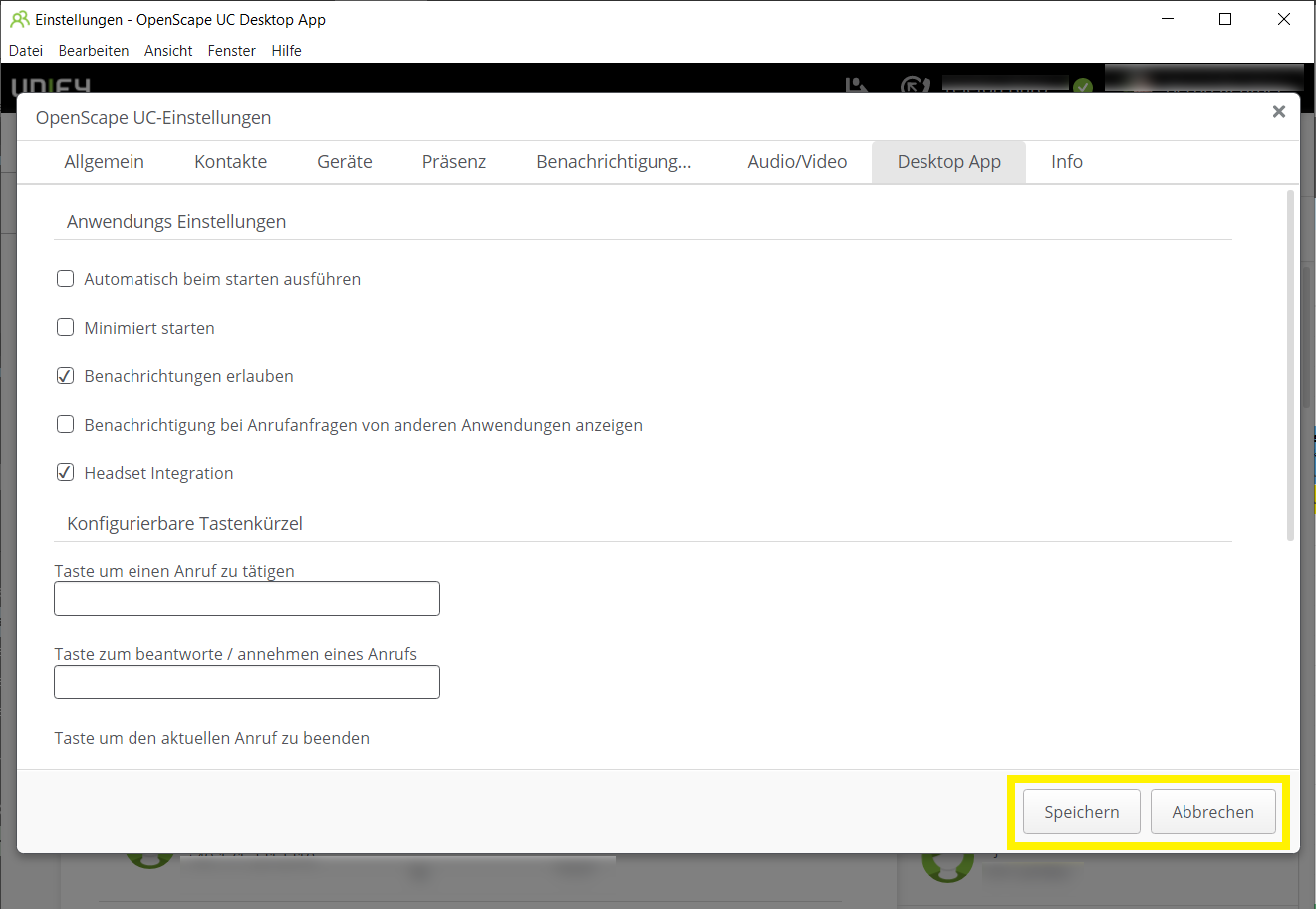Save settings with Speichern
1316x909 pixels.
pos(1082,812)
